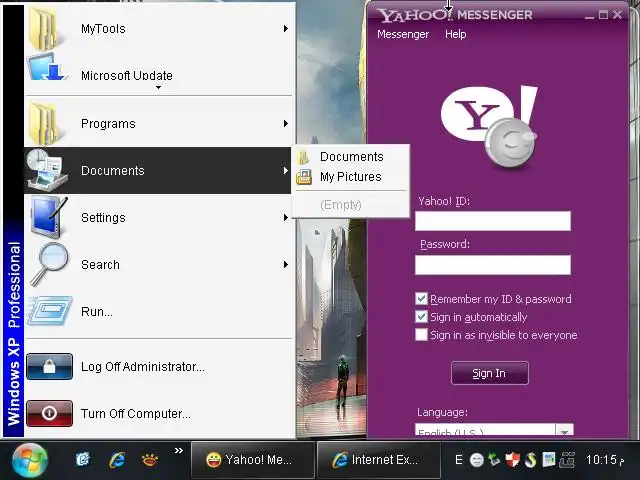Select the Run... Start menu entry
The height and width of the screenshot is (480, 640).
click(159, 311)
